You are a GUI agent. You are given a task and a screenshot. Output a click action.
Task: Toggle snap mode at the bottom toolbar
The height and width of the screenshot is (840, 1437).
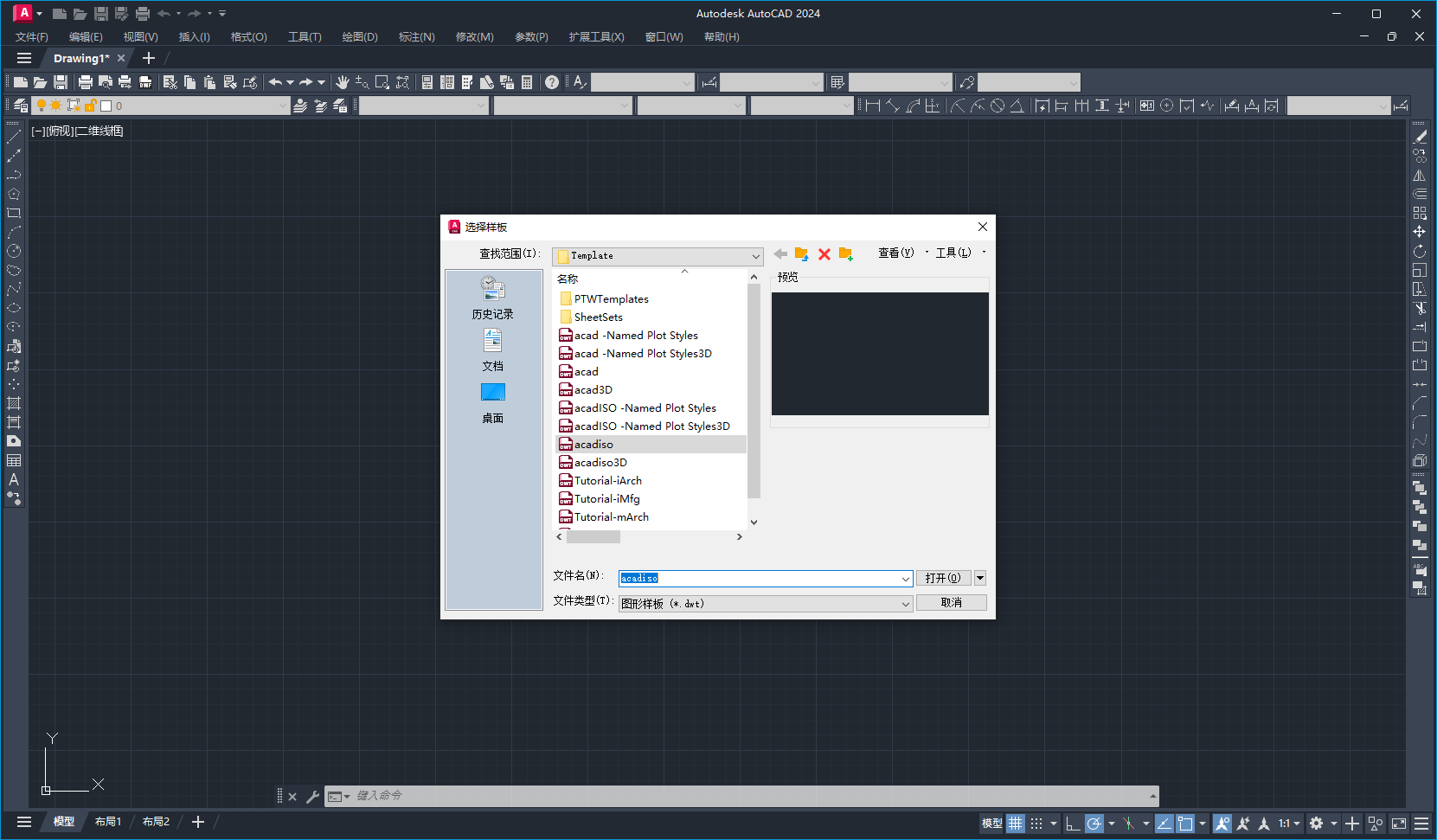1036,824
